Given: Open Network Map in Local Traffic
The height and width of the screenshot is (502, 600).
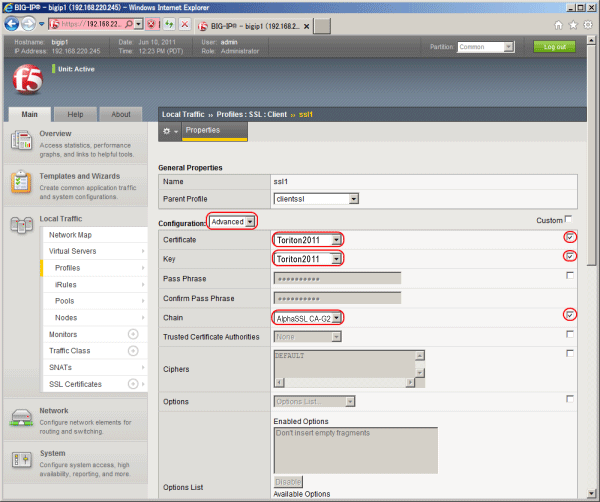Looking at the screenshot, I should point(95,235).
